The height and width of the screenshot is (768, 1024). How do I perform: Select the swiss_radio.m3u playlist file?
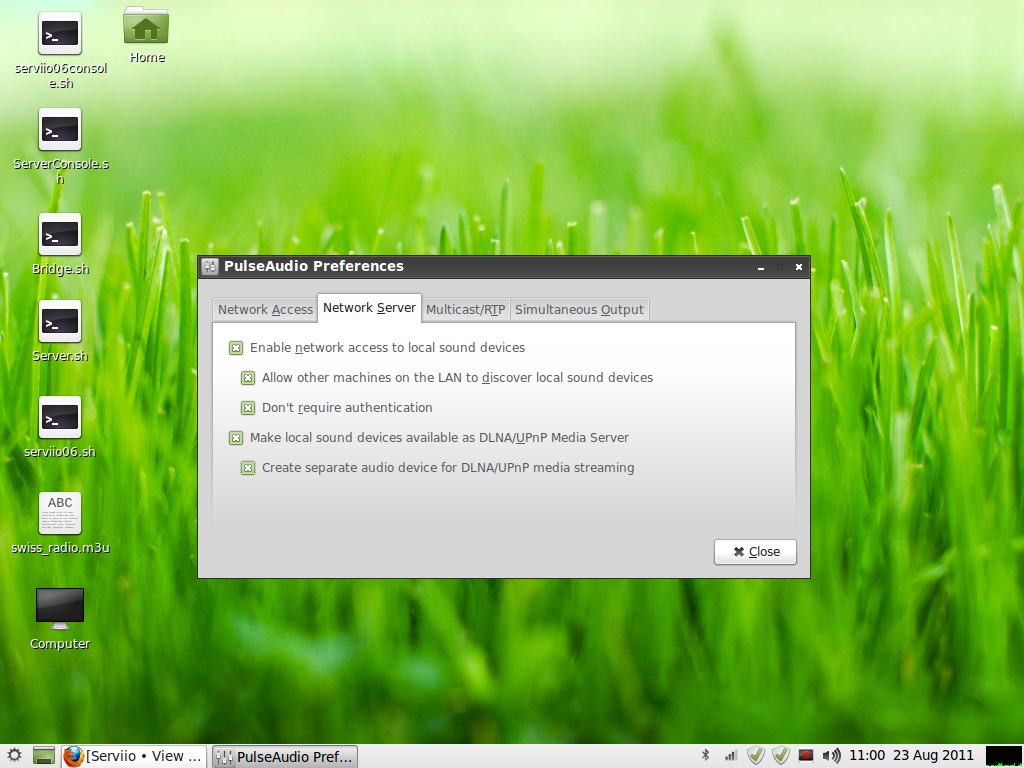coord(60,514)
